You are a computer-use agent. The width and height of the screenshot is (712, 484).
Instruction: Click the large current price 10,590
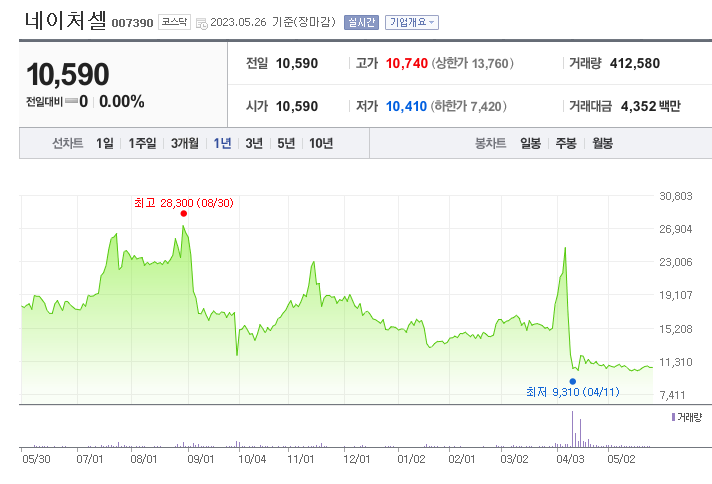point(68,74)
